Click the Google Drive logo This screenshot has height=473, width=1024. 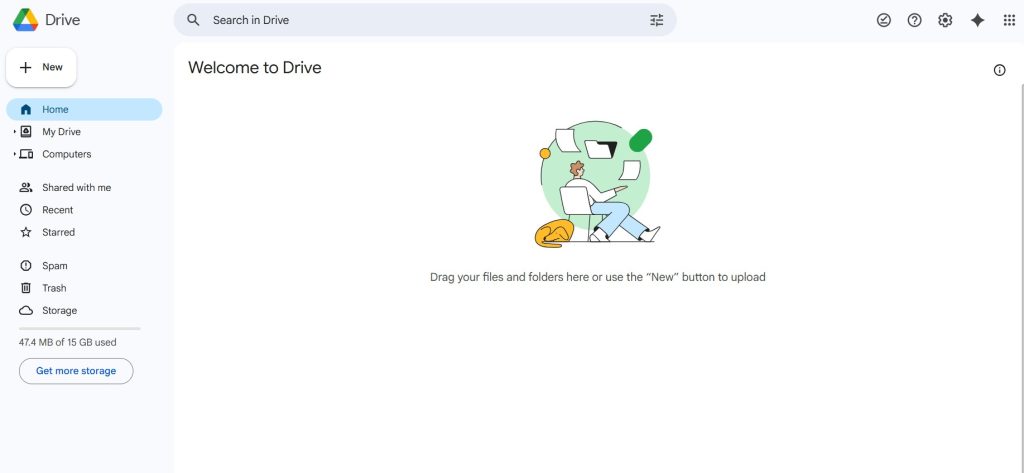click(x=25, y=20)
